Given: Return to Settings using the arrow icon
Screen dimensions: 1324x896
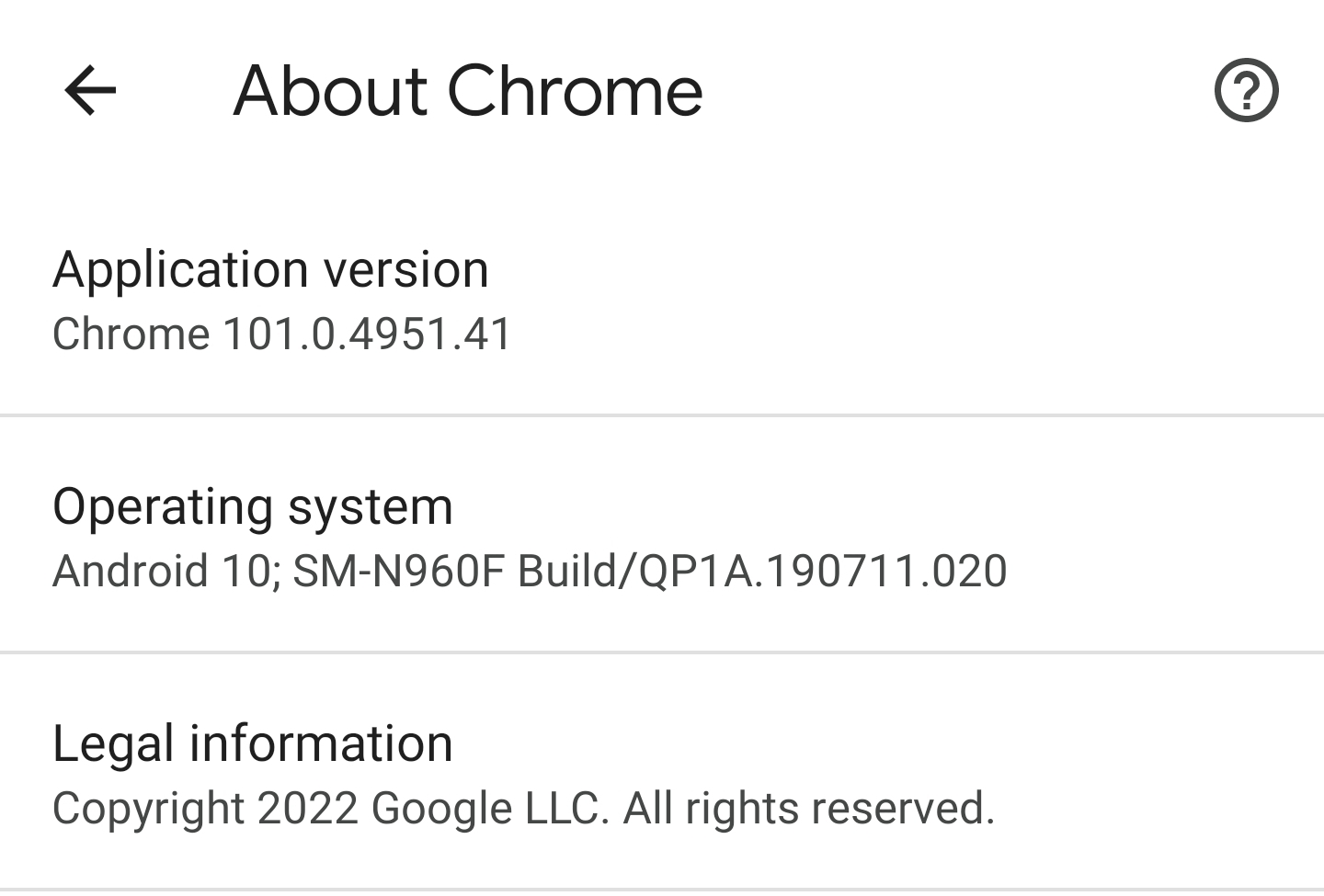Looking at the screenshot, I should (90, 90).
